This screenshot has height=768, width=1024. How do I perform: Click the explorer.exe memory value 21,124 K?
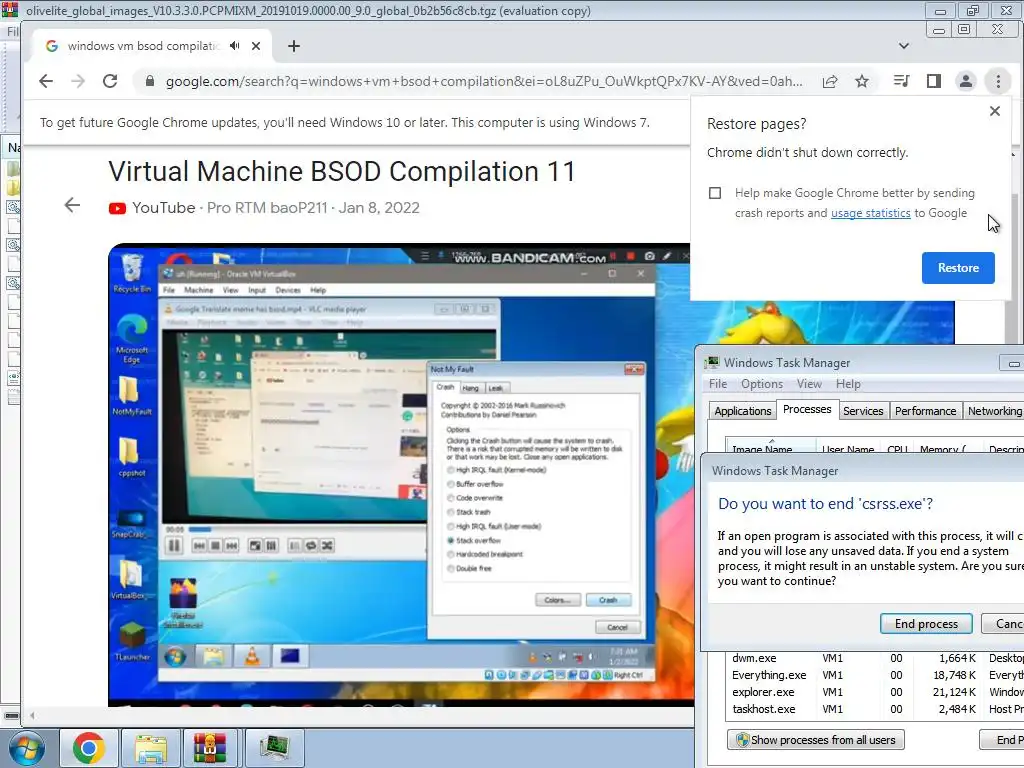[x=953, y=692]
